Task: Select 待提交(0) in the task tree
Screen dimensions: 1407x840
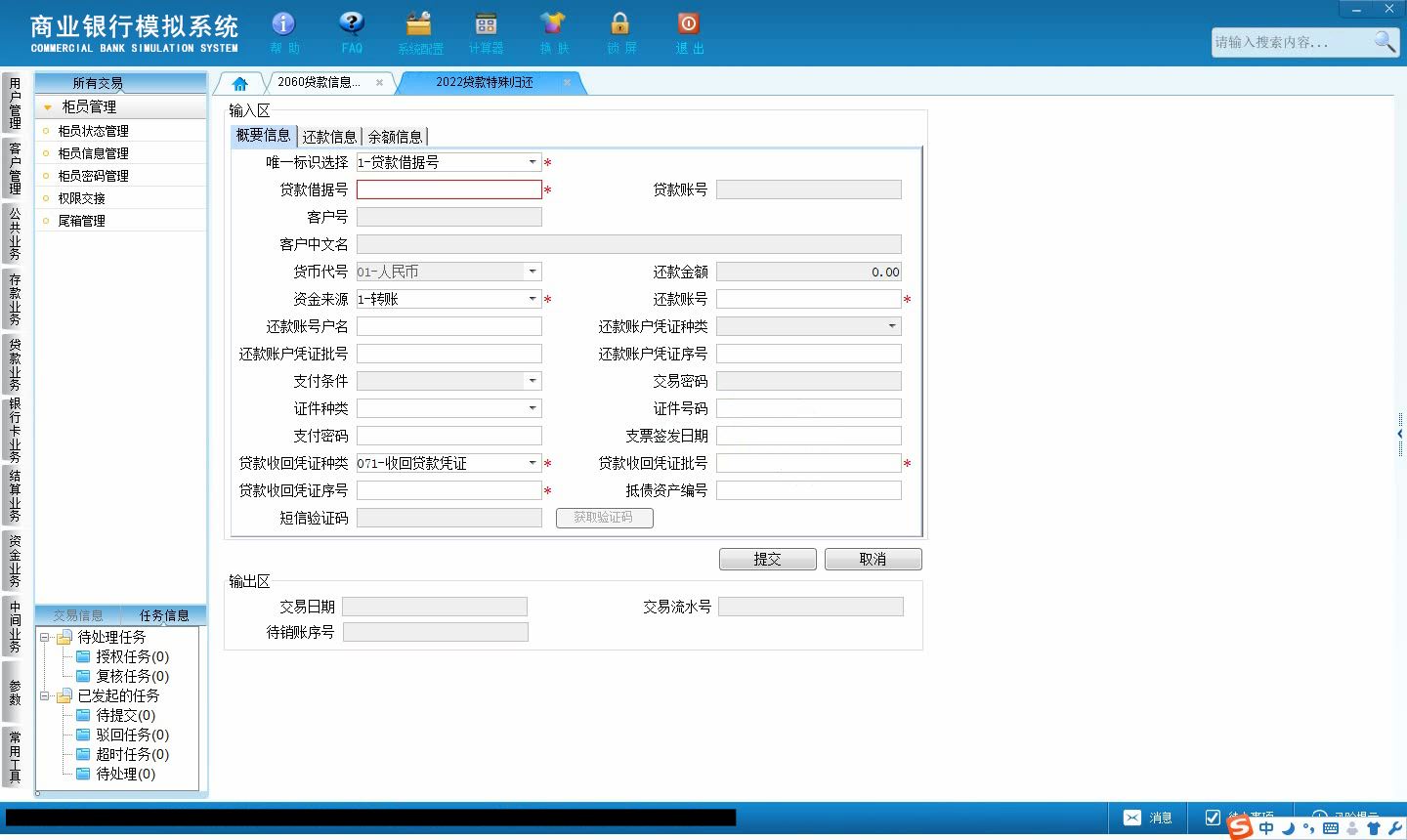Action: 125,716
